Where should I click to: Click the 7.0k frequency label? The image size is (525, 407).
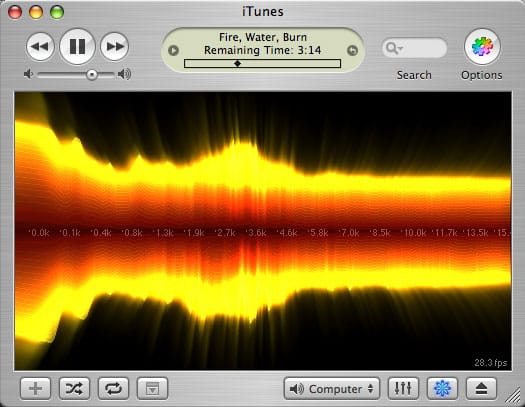pyautogui.click(x=349, y=233)
